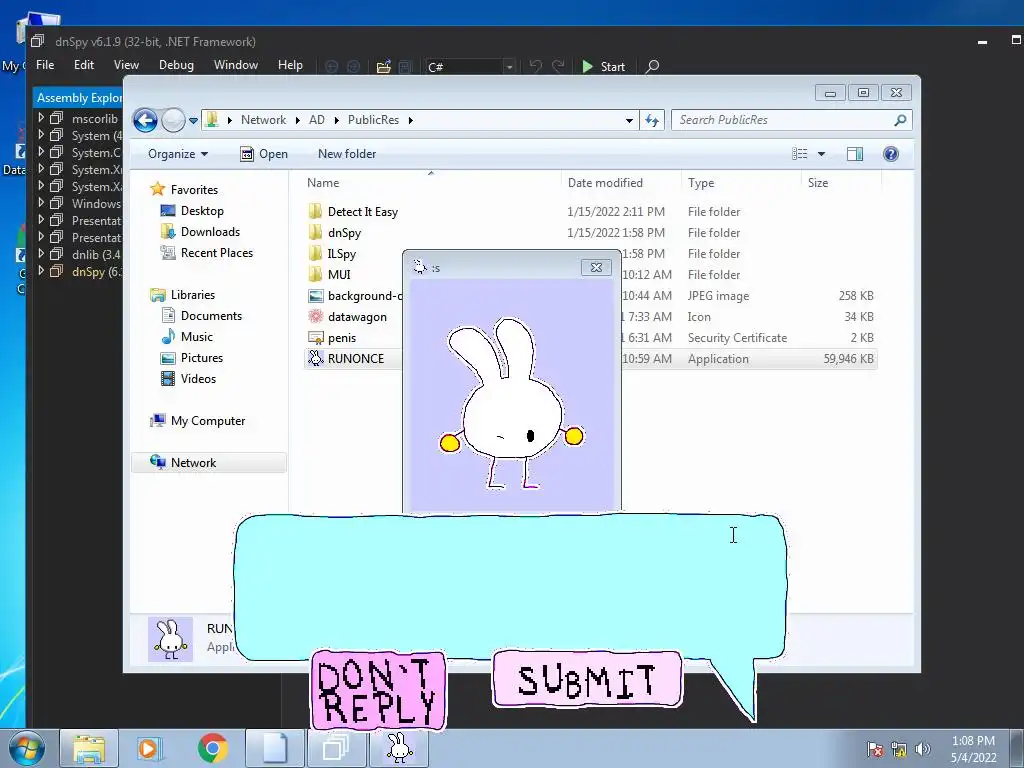1024x768 pixels.
Task: Open dnSpy Debug menu
Action: 176,65
